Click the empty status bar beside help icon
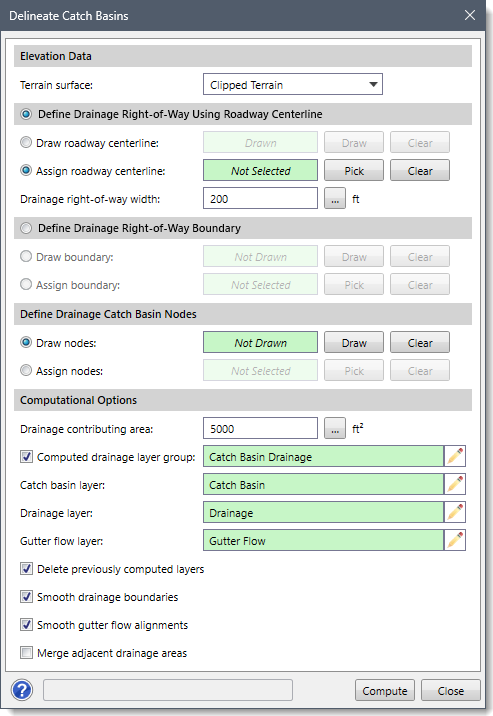Screen dimensions: 493x716 point(168,690)
